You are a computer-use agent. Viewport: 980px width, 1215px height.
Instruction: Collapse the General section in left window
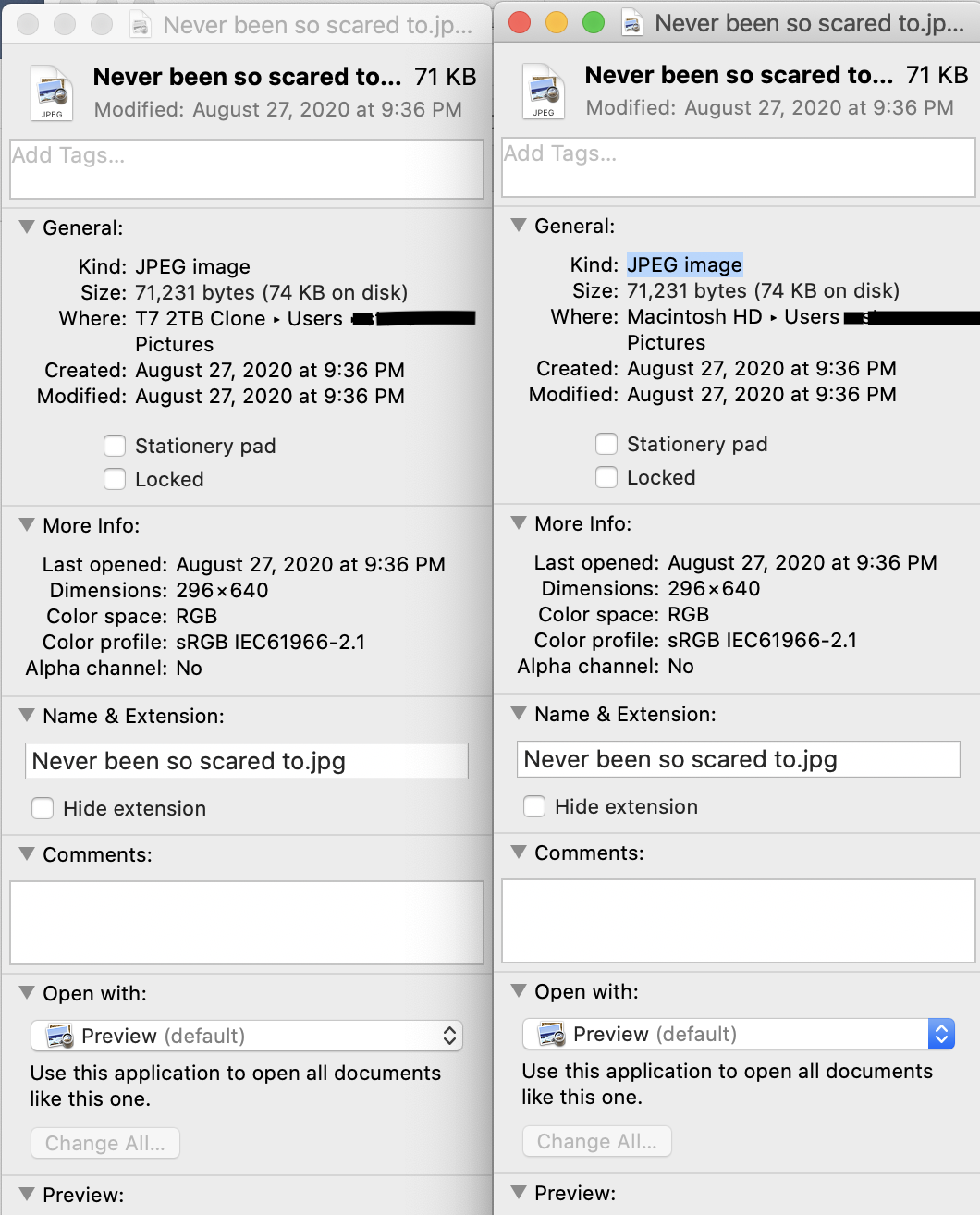click(x=27, y=227)
